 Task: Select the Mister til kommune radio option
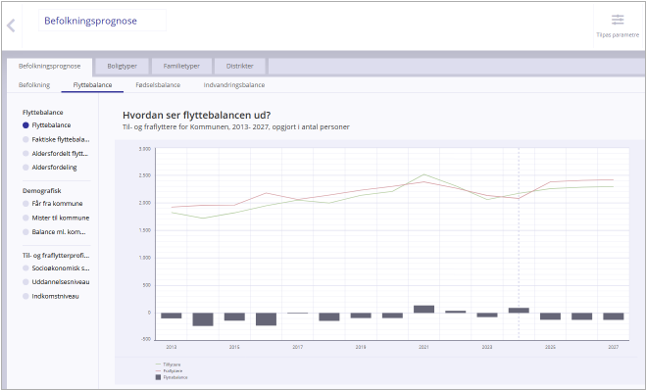(x=26, y=218)
